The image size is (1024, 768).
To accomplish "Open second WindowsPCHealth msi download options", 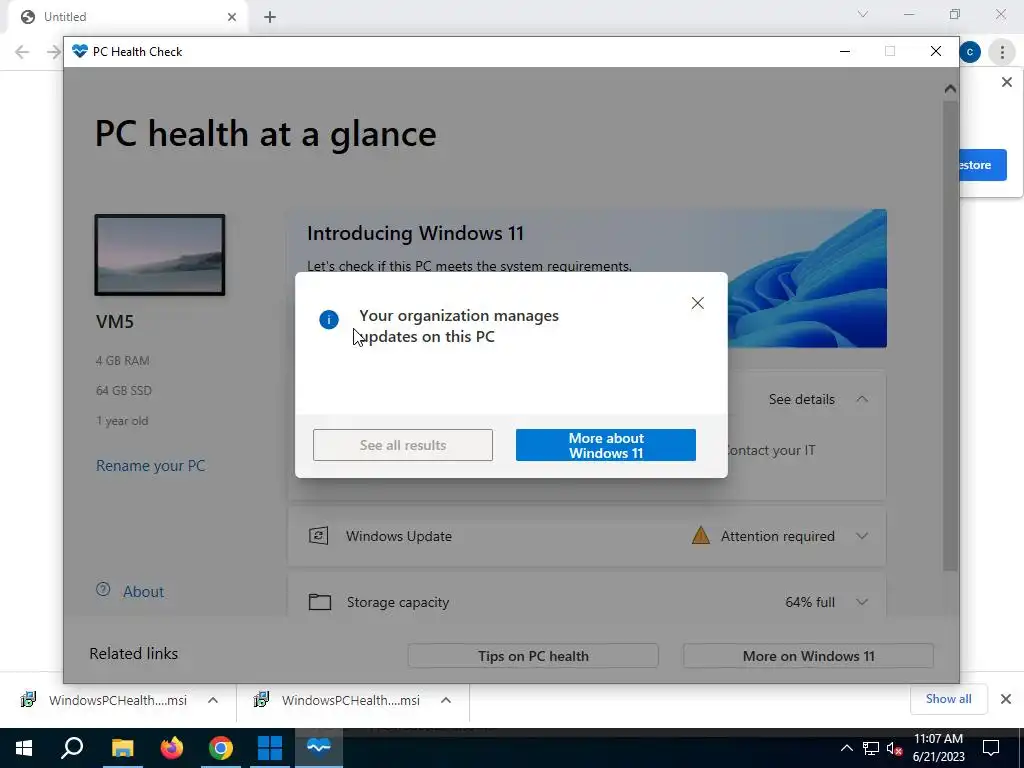I will (446, 700).
